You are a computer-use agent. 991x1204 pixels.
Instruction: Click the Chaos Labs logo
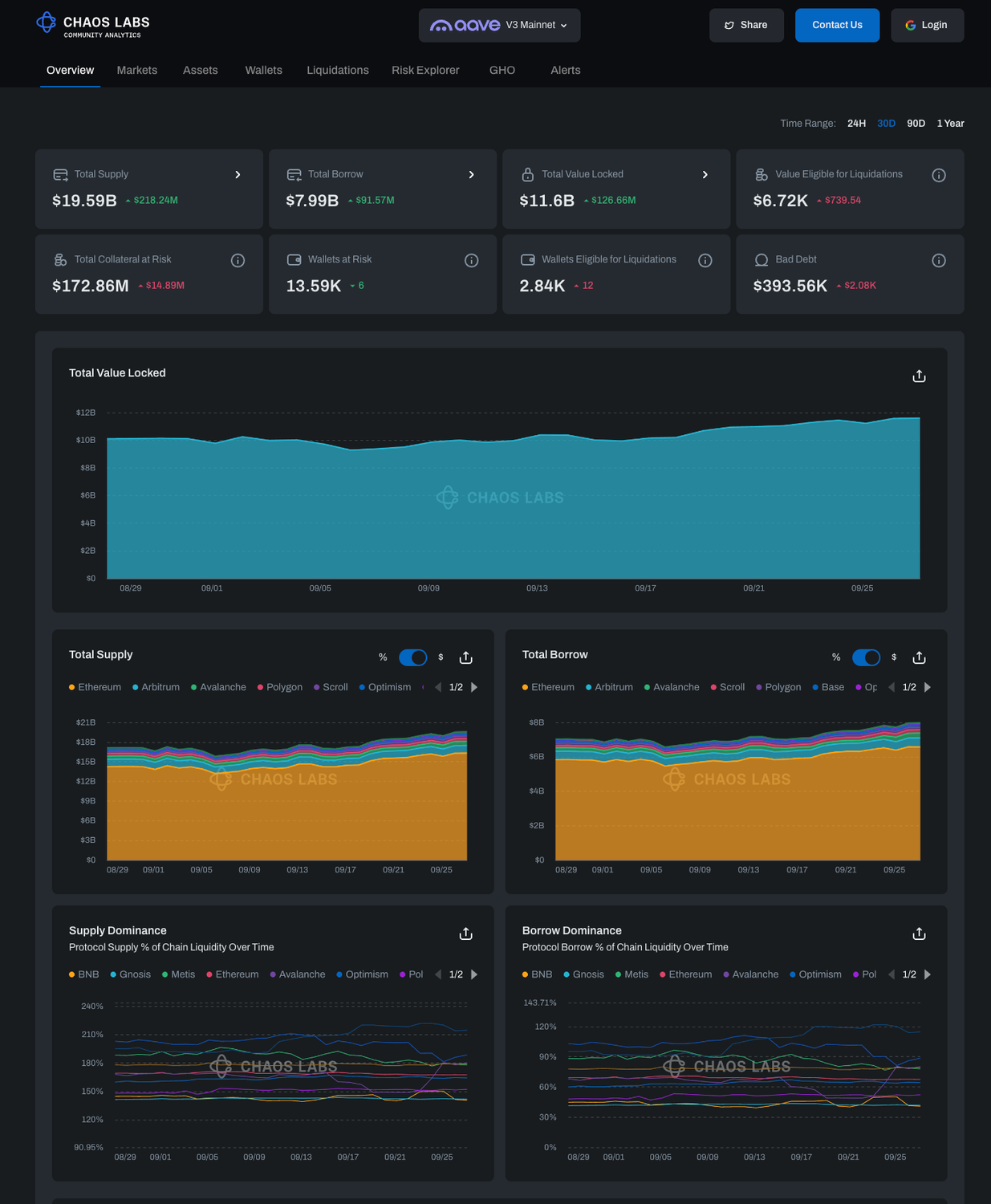tap(92, 25)
